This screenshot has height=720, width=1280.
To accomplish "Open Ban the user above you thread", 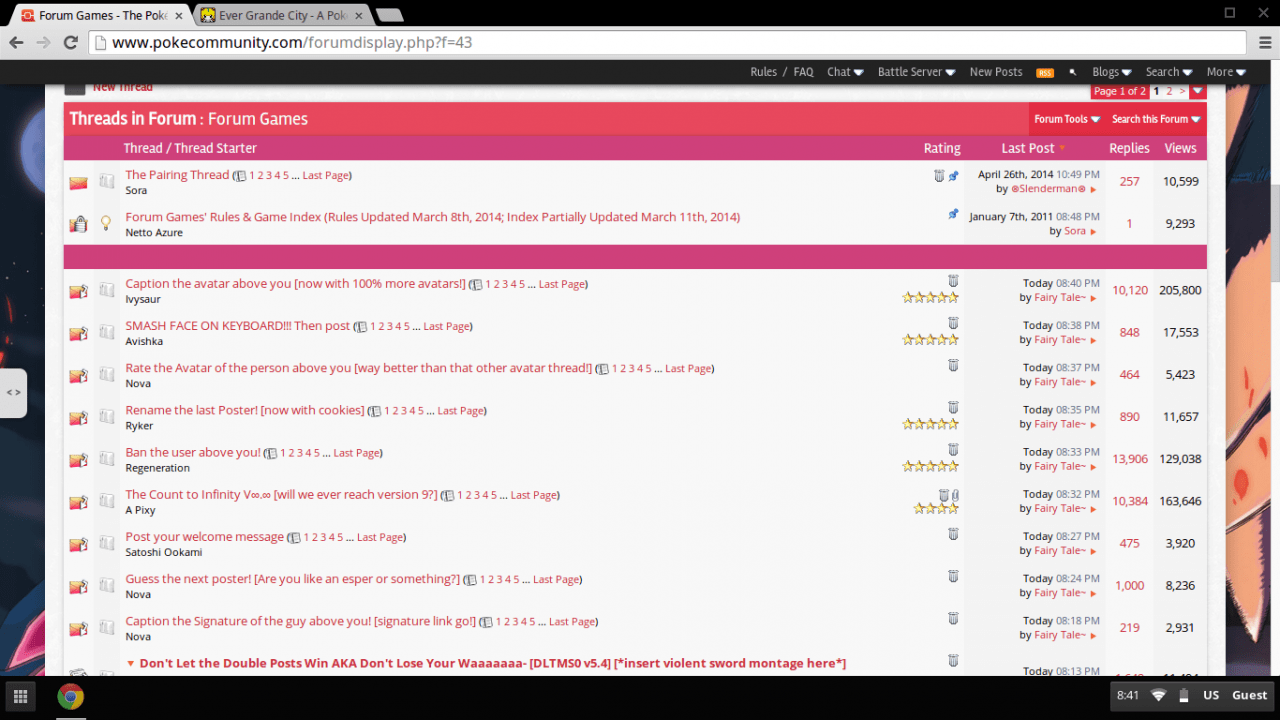I will [x=192, y=453].
